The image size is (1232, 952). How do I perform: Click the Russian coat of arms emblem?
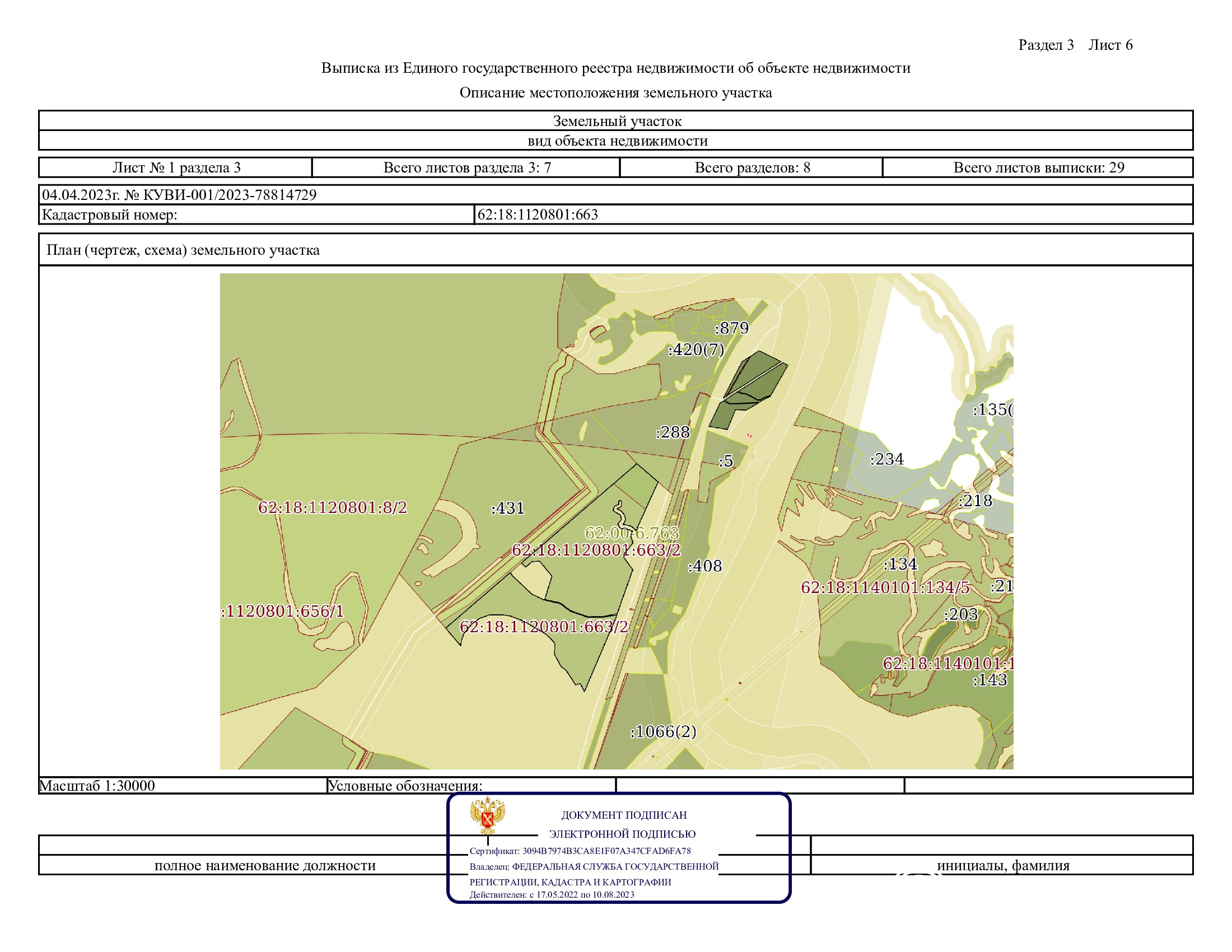[x=487, y=815]
